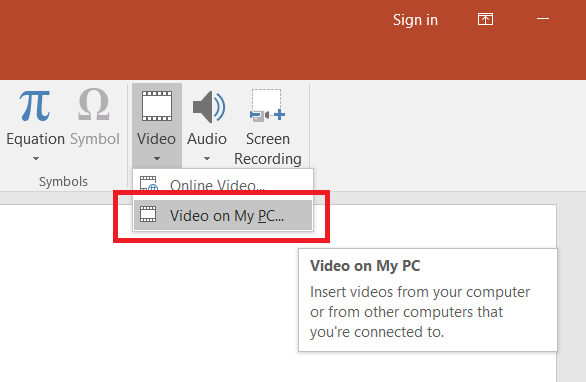Click the Screen Recording text label
586x382 pixels.
[268, 149]
